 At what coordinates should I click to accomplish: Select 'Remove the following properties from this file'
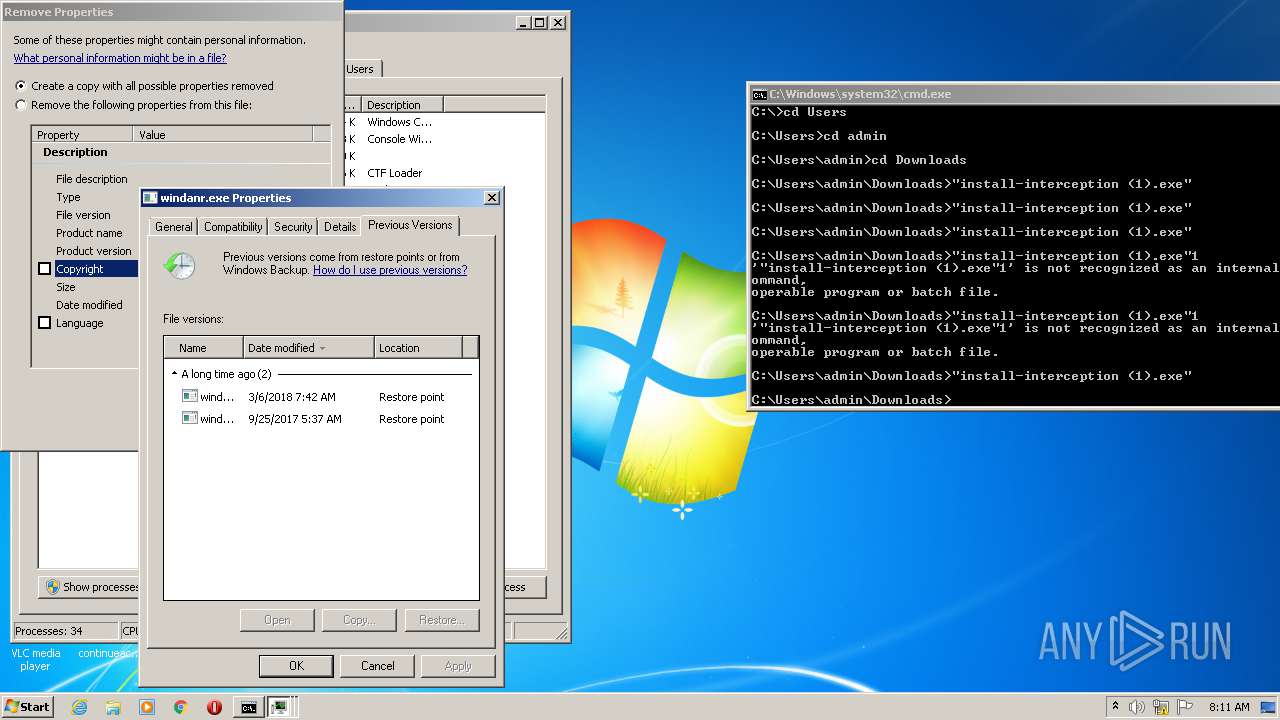21,105
